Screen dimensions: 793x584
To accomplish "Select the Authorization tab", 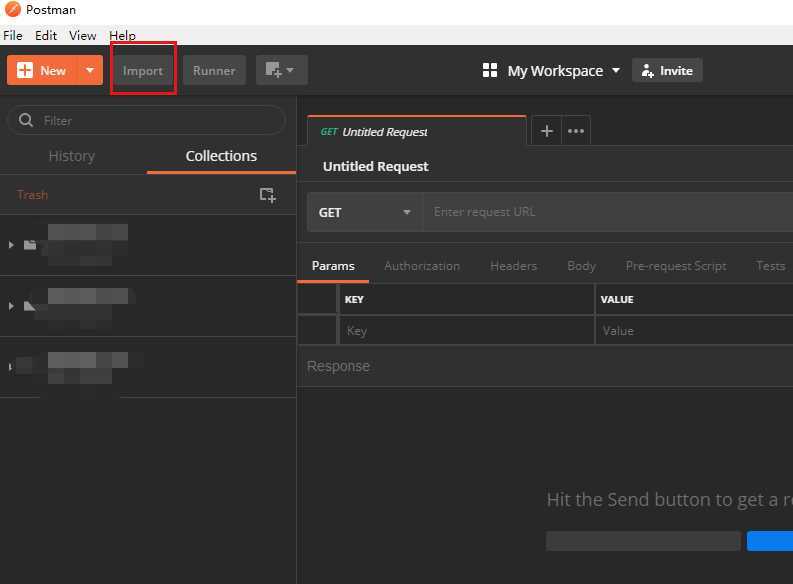I will [422, 266].
